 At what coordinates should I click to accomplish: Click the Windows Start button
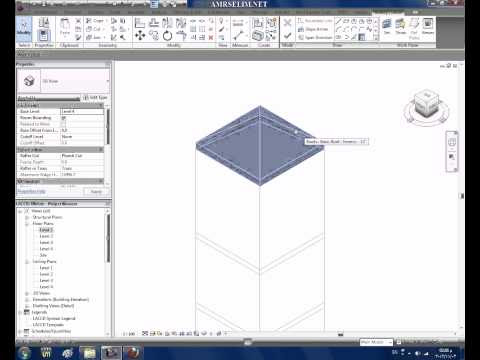pyautogui.click(x=24, y=353)
